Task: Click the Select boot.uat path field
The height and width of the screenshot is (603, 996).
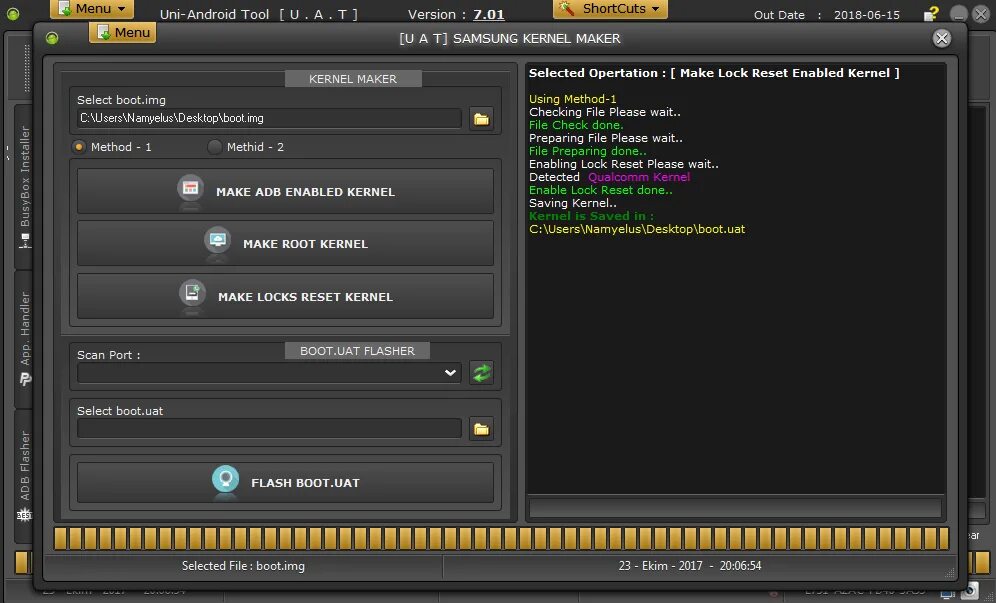Action: pos(269,428)
